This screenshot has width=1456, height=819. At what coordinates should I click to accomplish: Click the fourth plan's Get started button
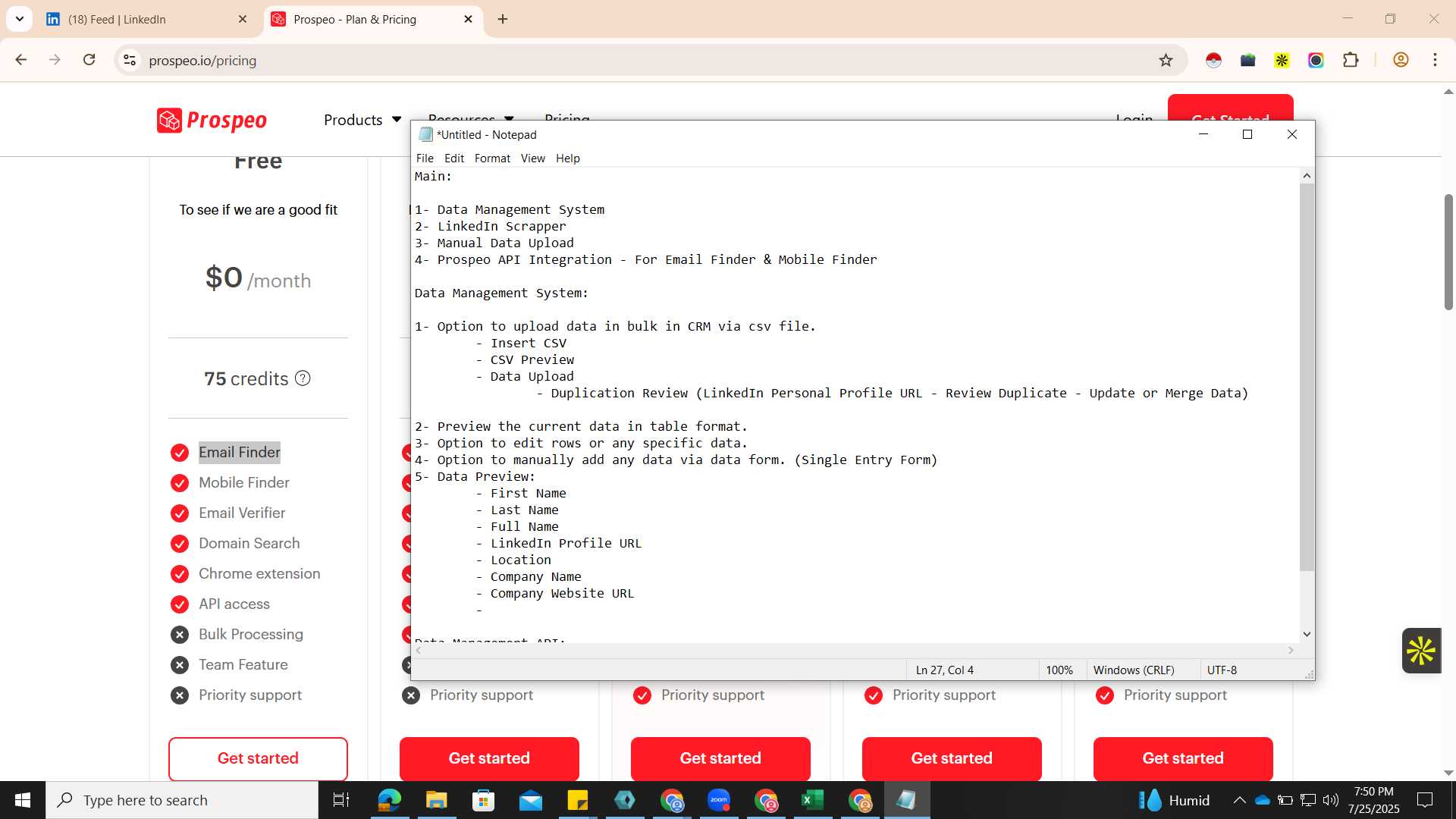point(952,758)
